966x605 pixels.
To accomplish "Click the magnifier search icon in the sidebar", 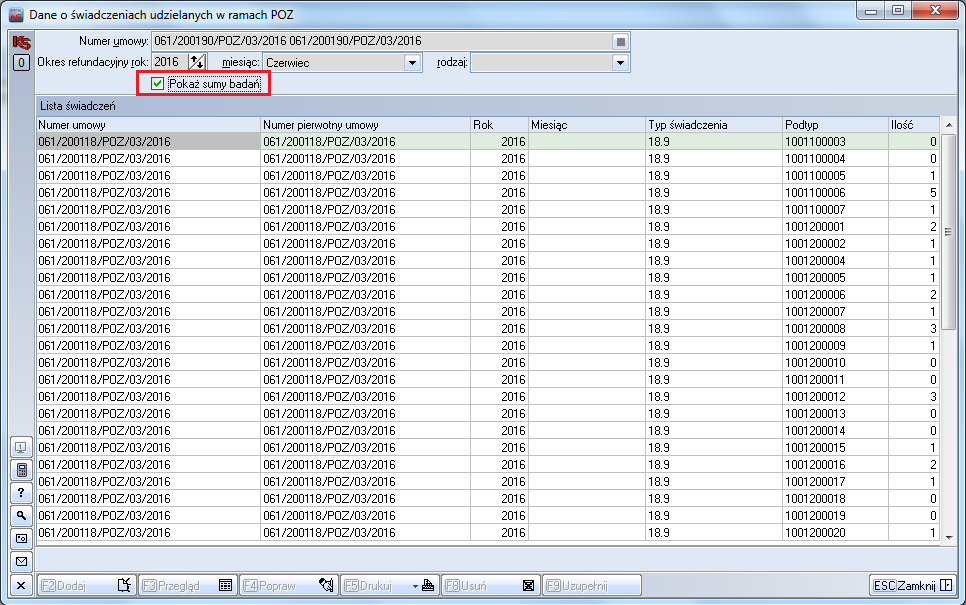I will pyautogui.click(x=21, y=516).
